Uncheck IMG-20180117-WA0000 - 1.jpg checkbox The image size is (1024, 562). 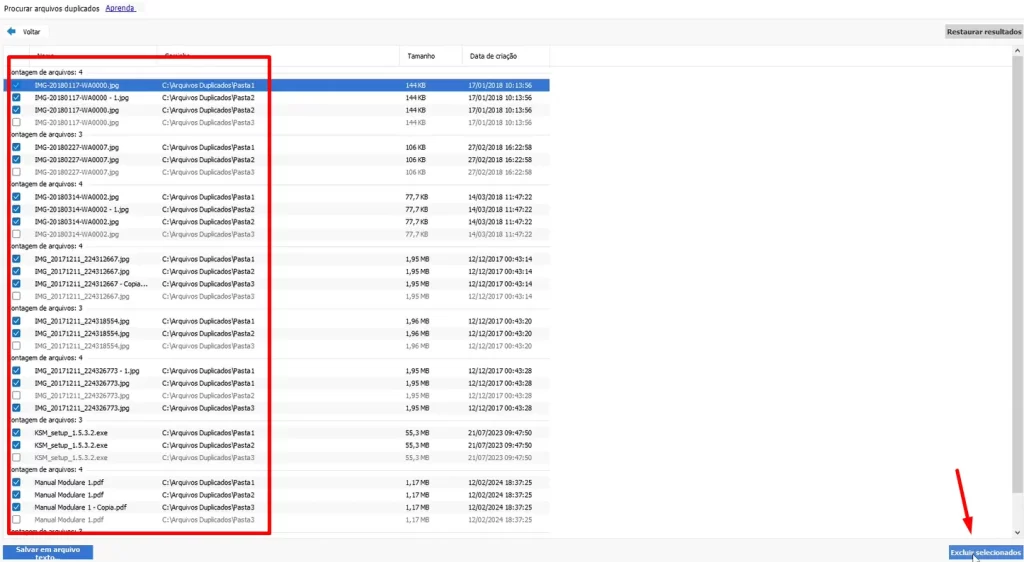click(16, 98)
